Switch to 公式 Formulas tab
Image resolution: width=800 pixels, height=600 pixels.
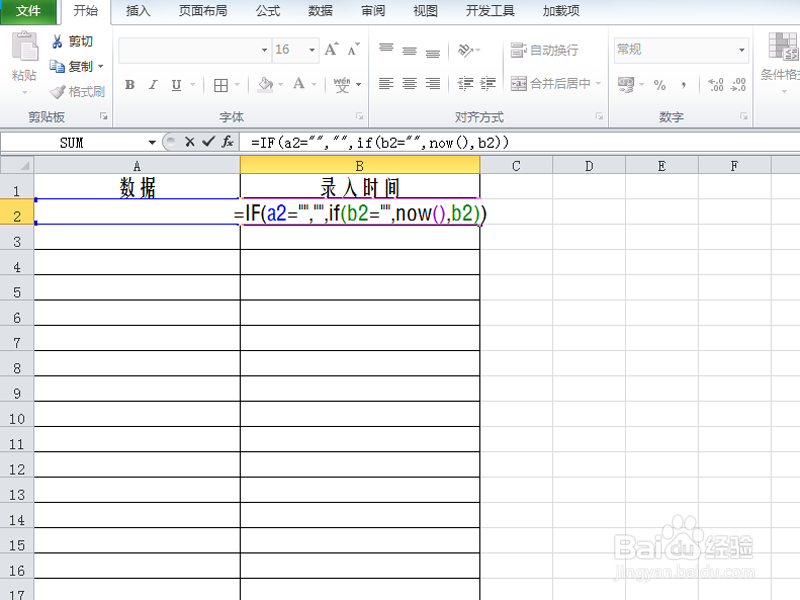click(268, 11)
